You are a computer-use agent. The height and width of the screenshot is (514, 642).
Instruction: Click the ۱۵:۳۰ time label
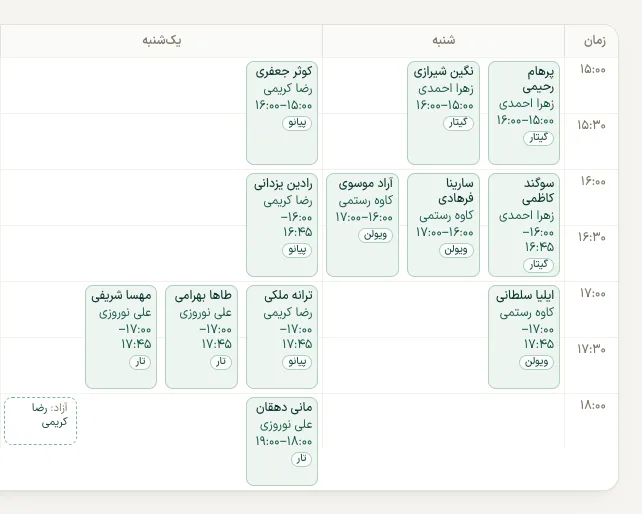click(591, 125)
